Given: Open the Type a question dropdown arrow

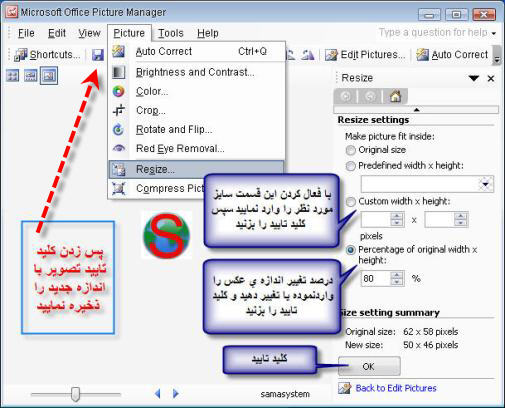Looking at the screenshot, I should (x=494, y=33).
